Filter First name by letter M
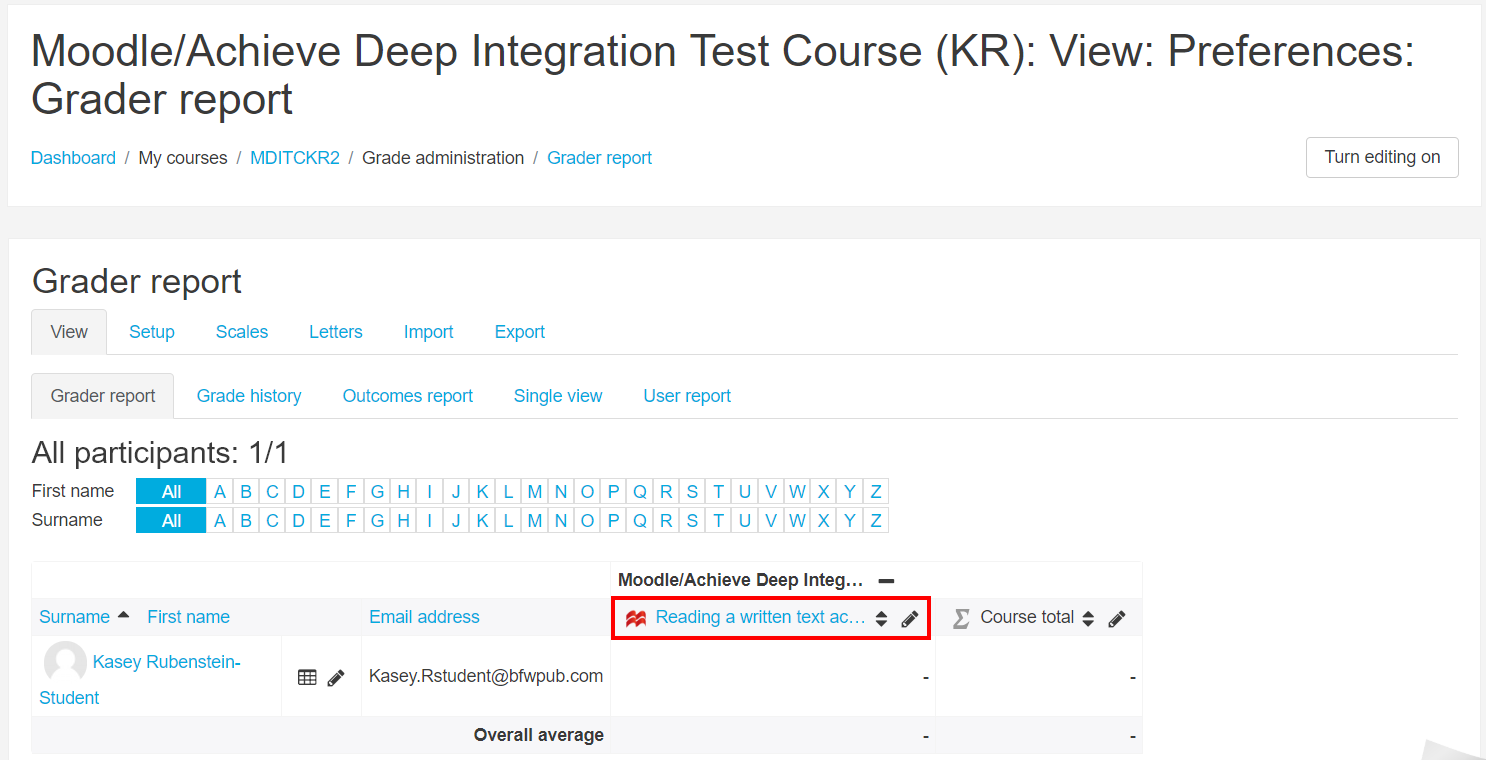This screenshot has height=760, width=1486. click(535, 491)
